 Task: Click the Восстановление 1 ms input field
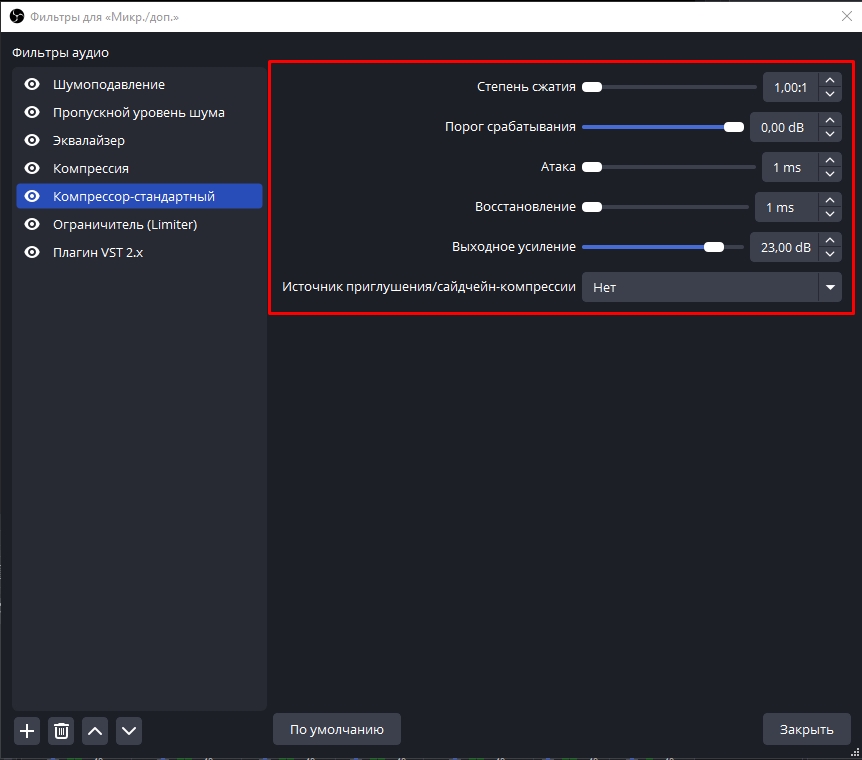787,207
